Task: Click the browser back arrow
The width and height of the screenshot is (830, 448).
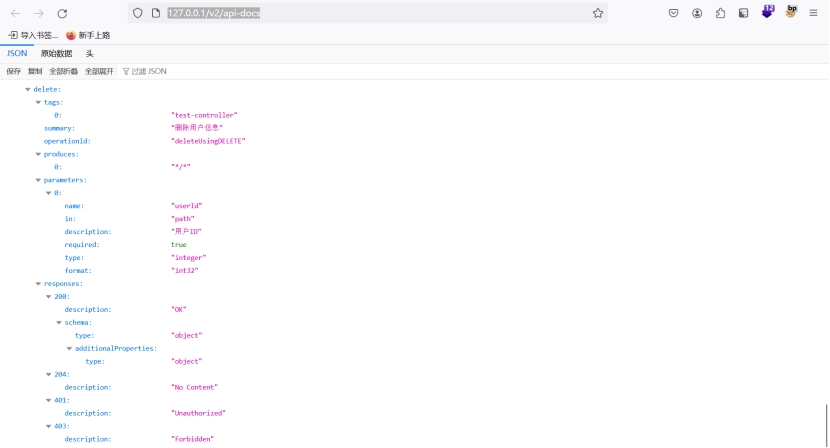Action: pos(15,13)
